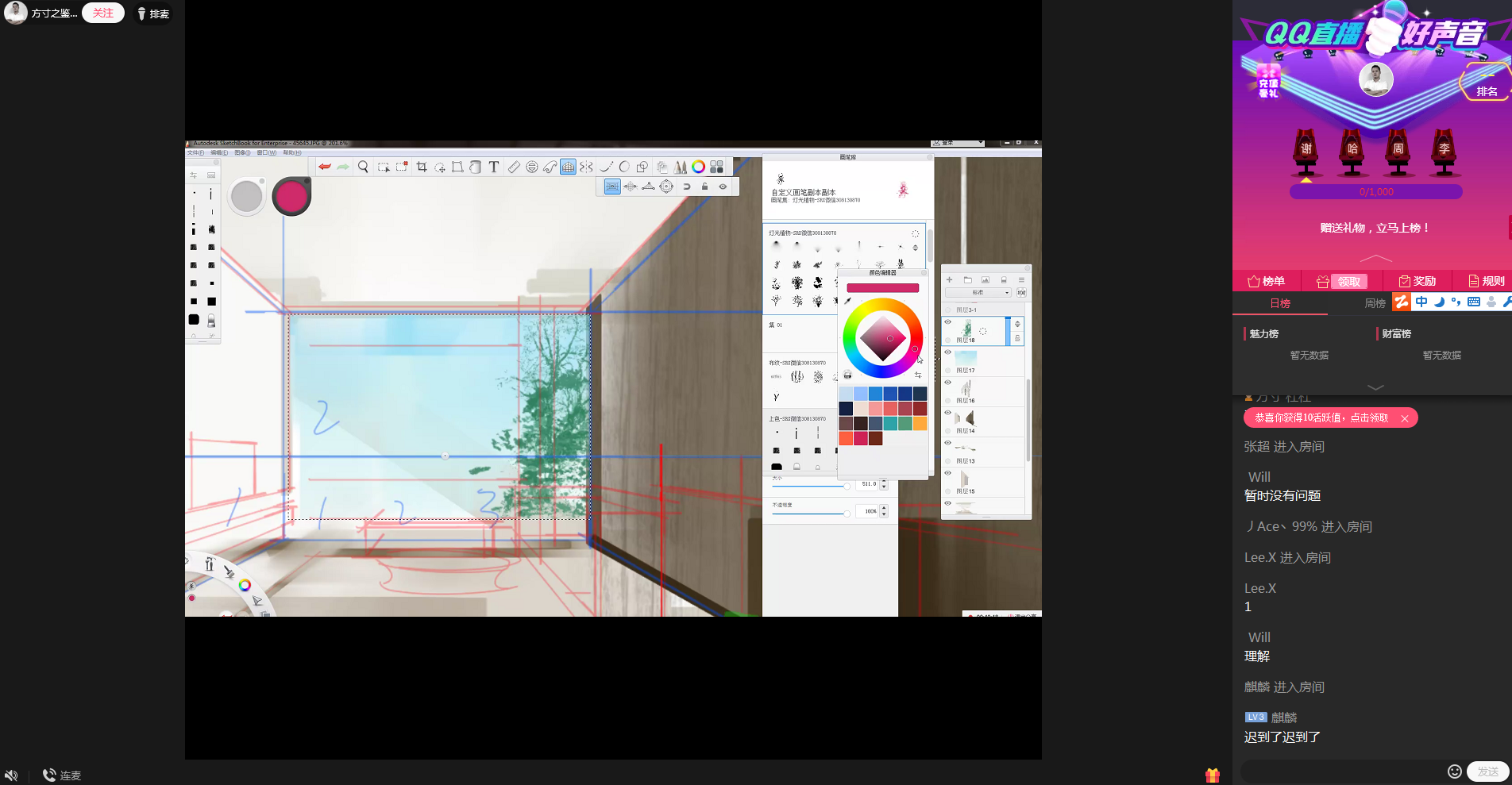Select the Crop tool
This screenshot has height=785, width=1512.
[422, 167]
